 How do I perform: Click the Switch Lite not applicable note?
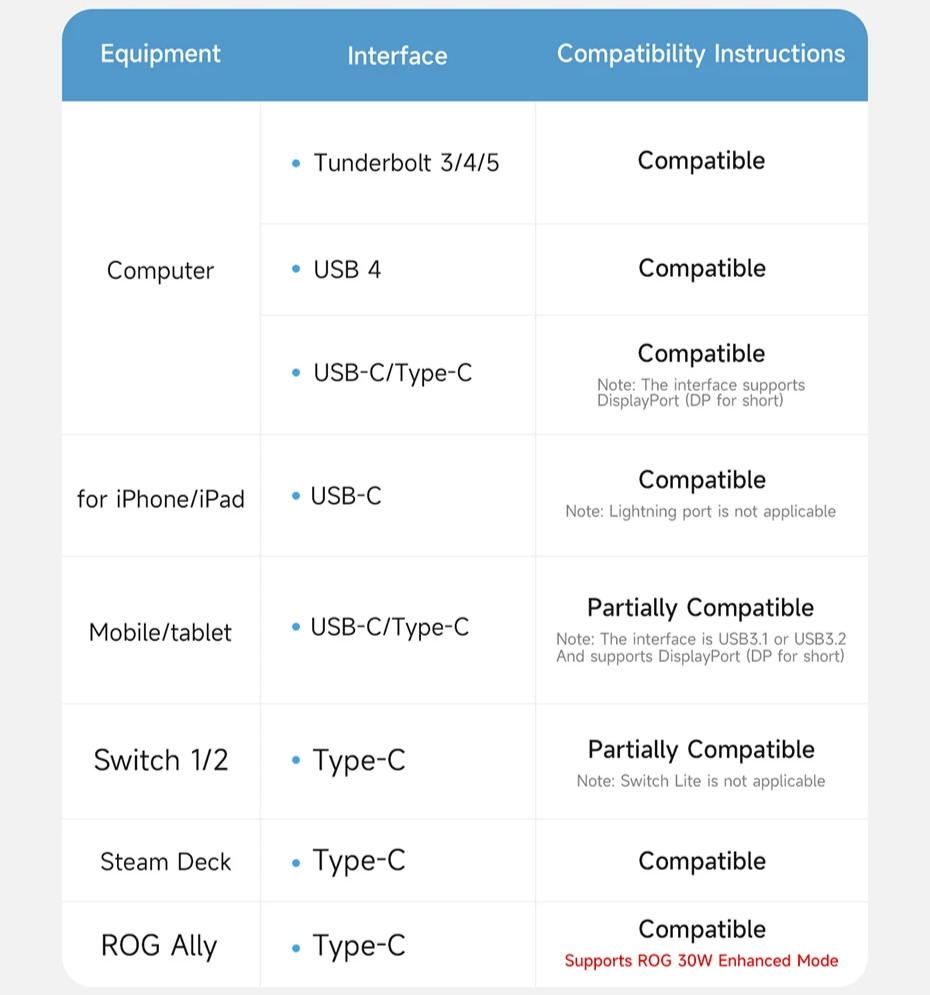tap(700, 781)
